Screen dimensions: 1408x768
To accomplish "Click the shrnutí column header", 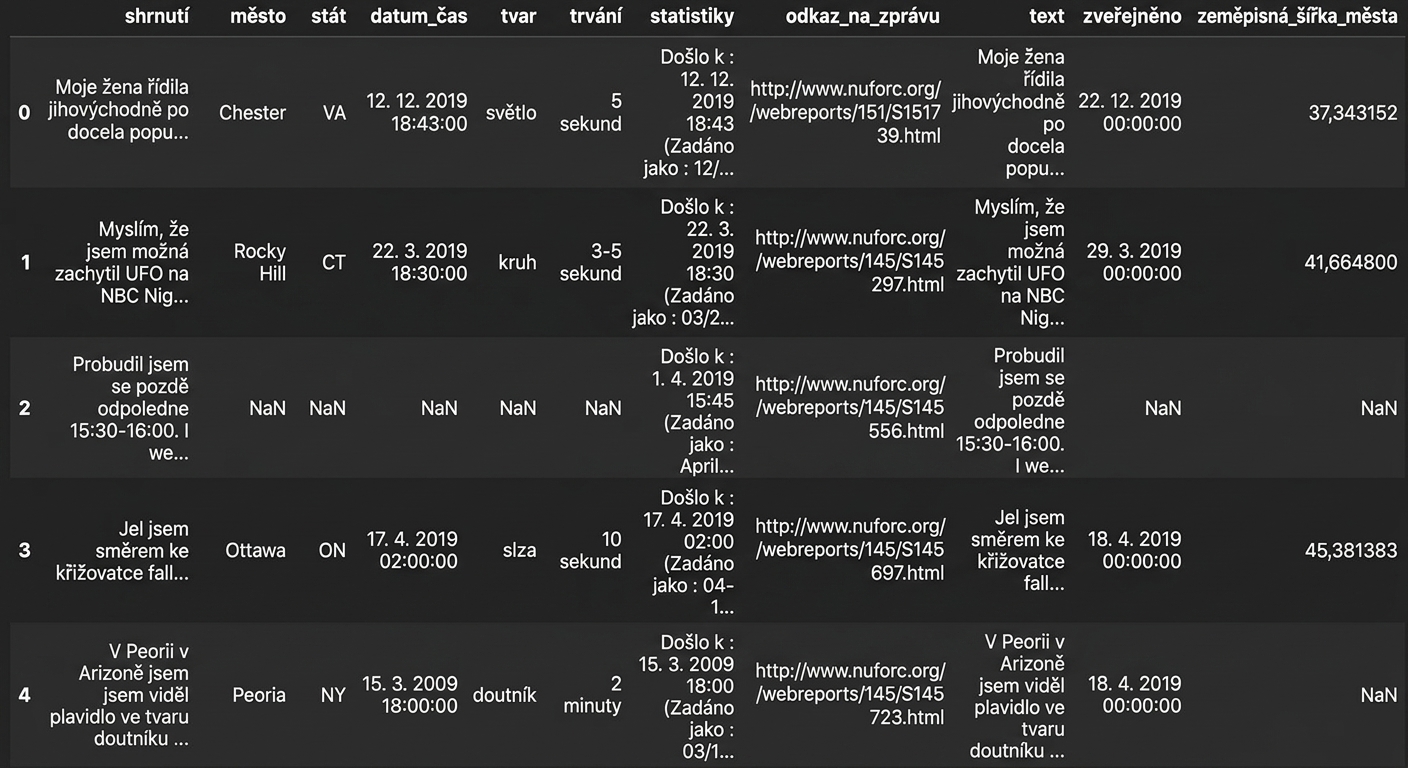I will 157,16.
